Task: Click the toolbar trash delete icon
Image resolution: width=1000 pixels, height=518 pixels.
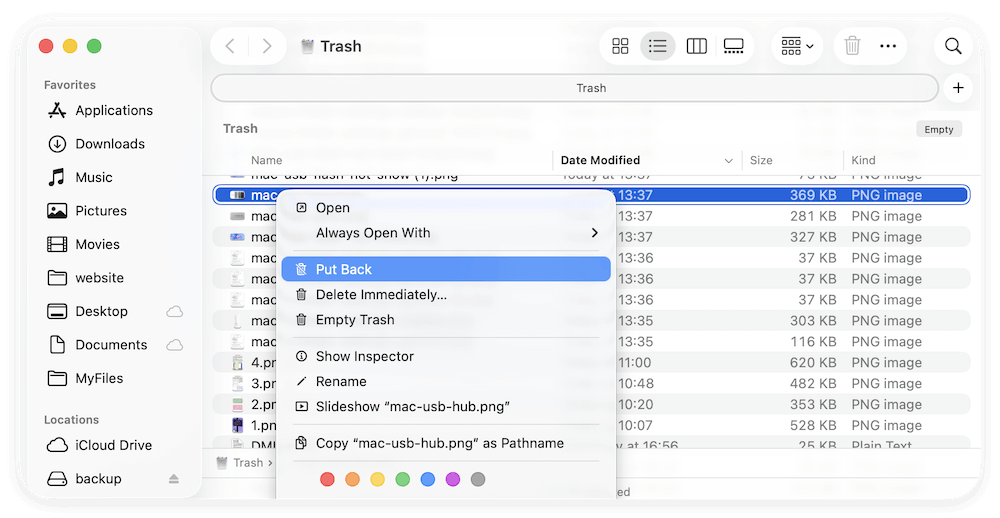Action: [x=852, y=46]
